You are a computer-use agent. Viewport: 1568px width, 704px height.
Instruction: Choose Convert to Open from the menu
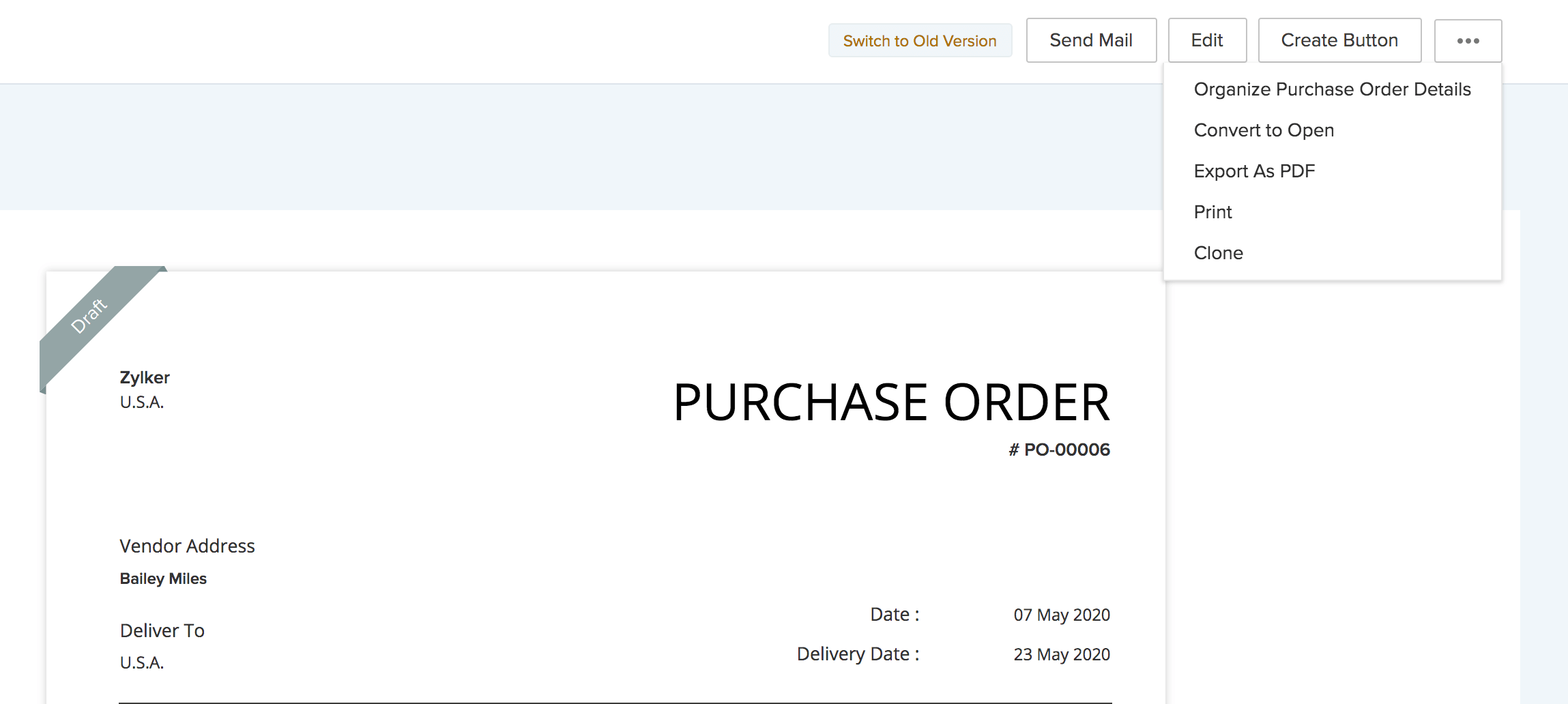tap(1264, 130)
